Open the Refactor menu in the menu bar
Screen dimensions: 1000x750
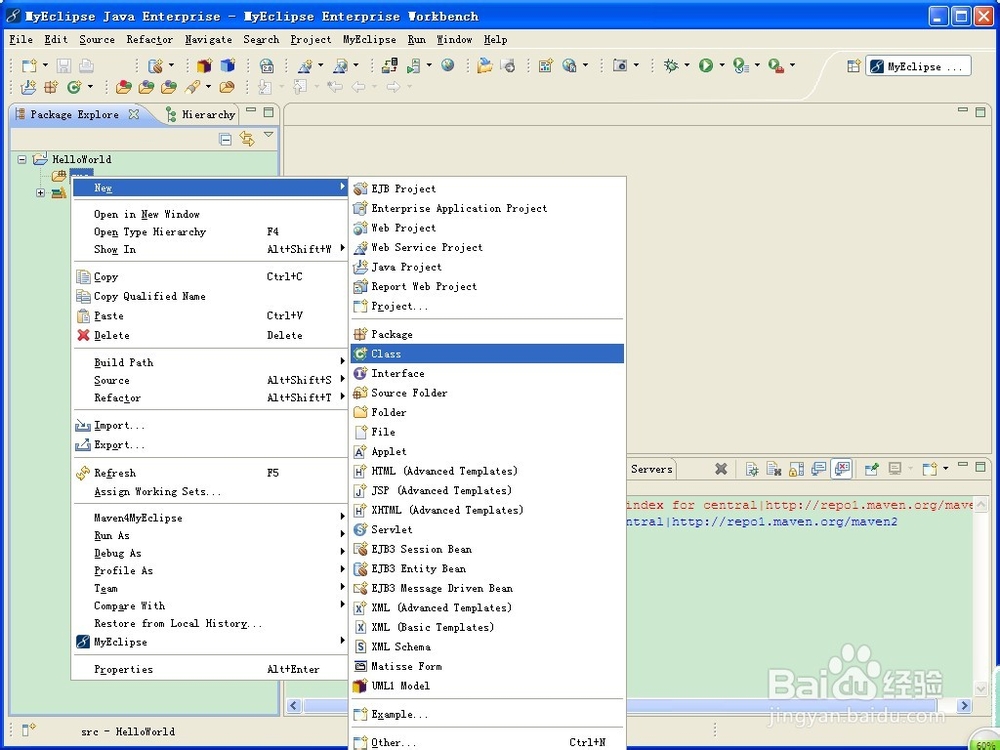pyautogui.click(x=149, y=40)
